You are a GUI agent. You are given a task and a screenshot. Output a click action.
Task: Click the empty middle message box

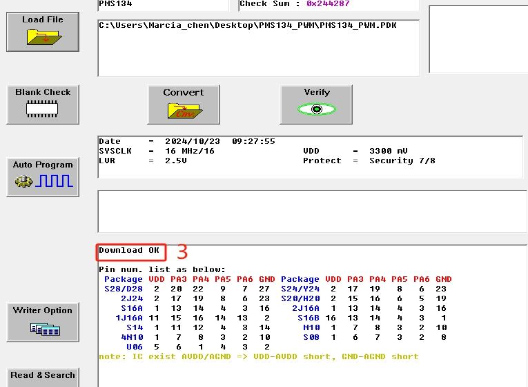[x=312, y=211]
